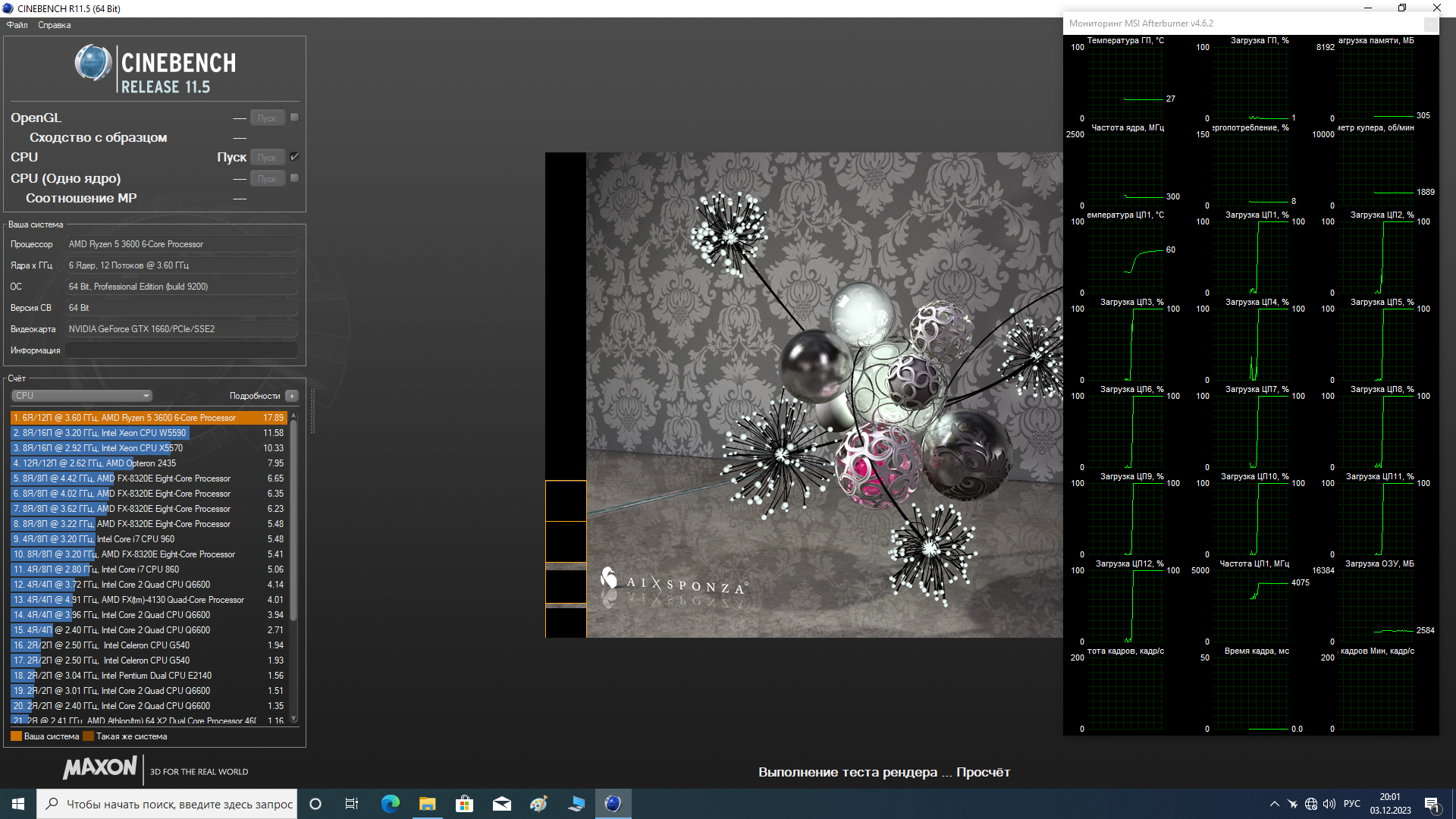Click the Cinebench taskbar icon

click(x=613, y=804)
